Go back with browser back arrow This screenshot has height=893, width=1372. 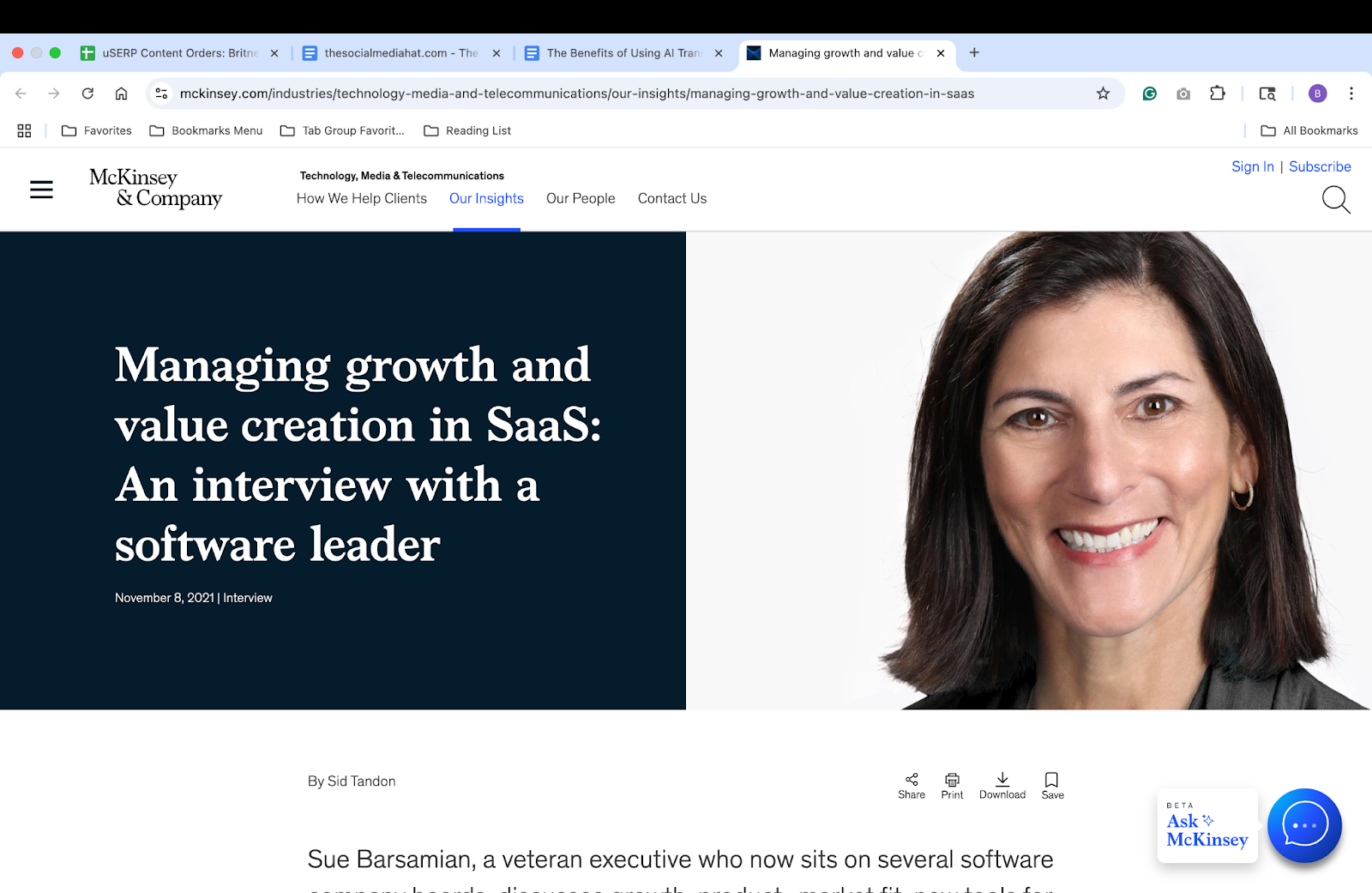[21, 94]
